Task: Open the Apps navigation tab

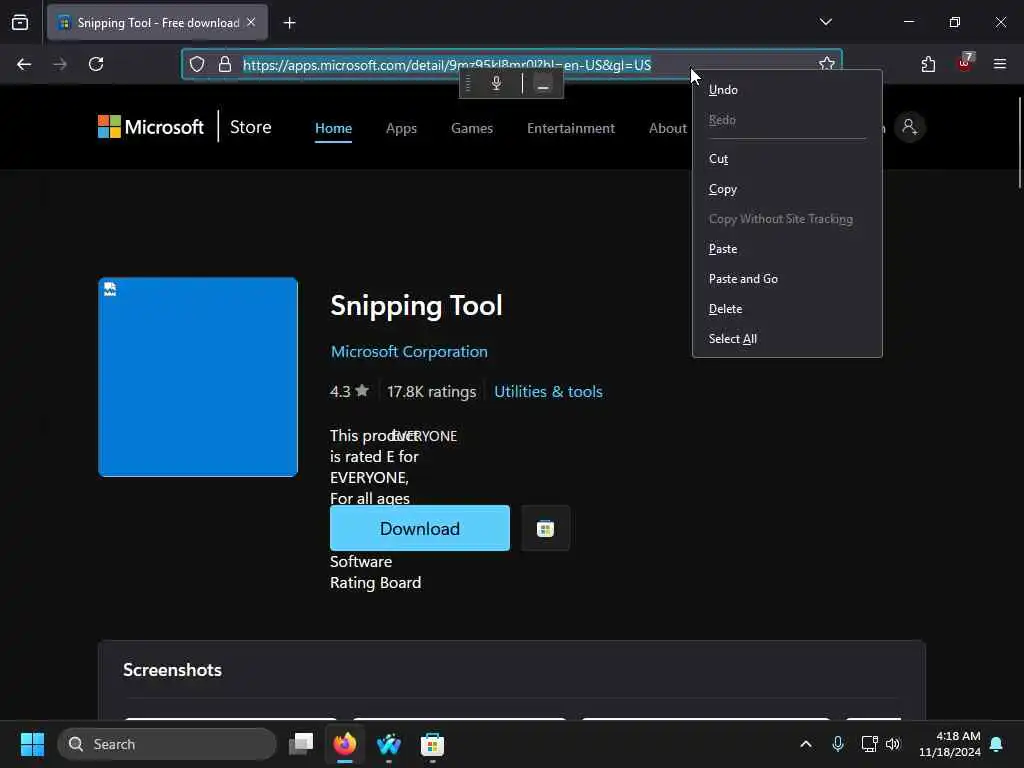Action: (401, 128)
